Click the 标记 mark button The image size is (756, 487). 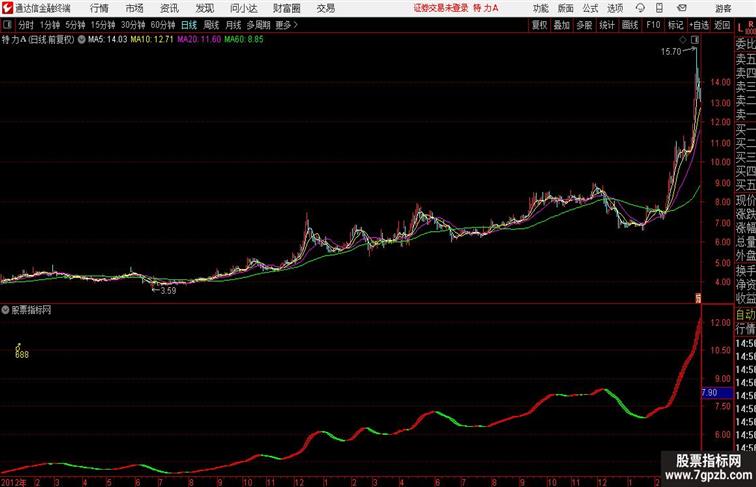tap(675, 25)
